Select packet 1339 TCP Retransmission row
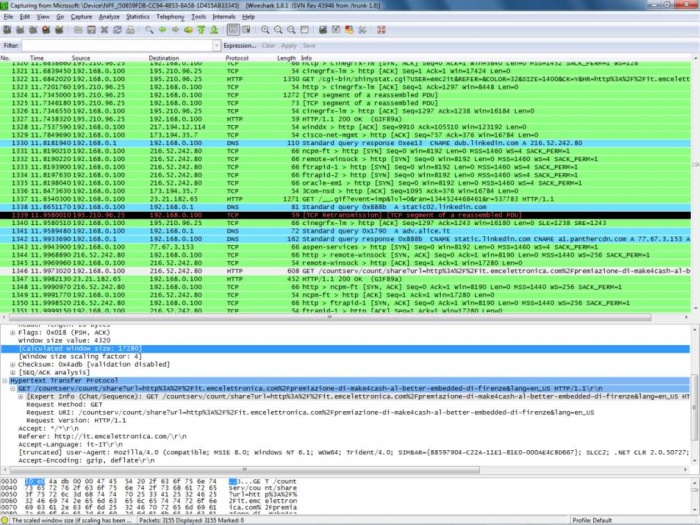This screenshot has height=525, width=700. [x=345, y=215]
